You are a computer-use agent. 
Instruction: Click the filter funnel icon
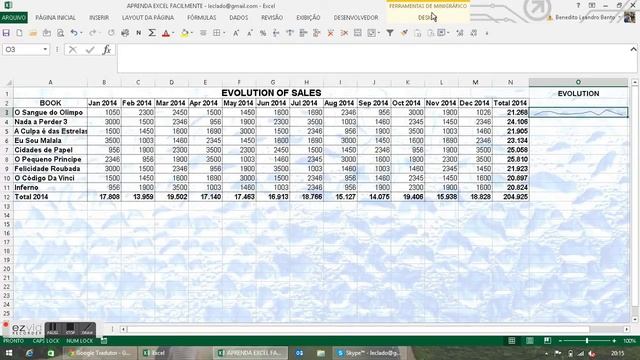click(x=390, y=33)
